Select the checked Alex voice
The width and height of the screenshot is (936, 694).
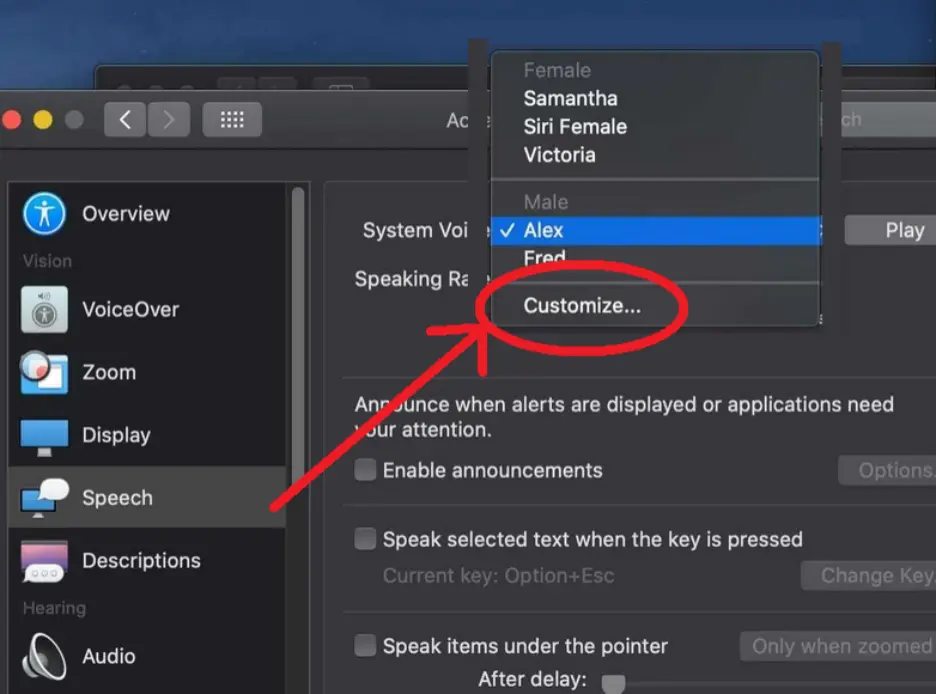coord(655,230)
